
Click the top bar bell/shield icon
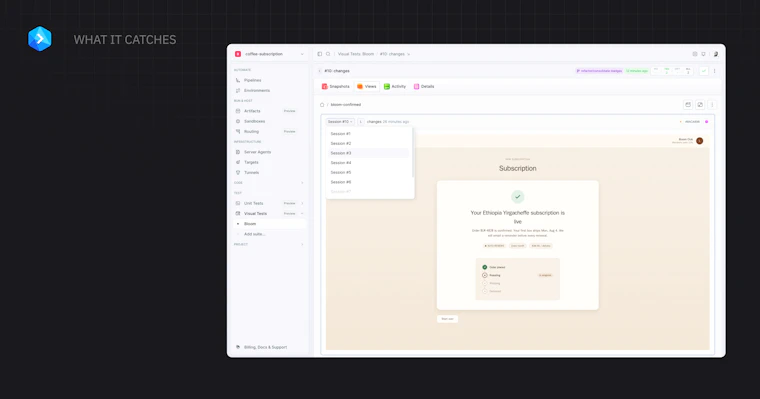[704, 54]
